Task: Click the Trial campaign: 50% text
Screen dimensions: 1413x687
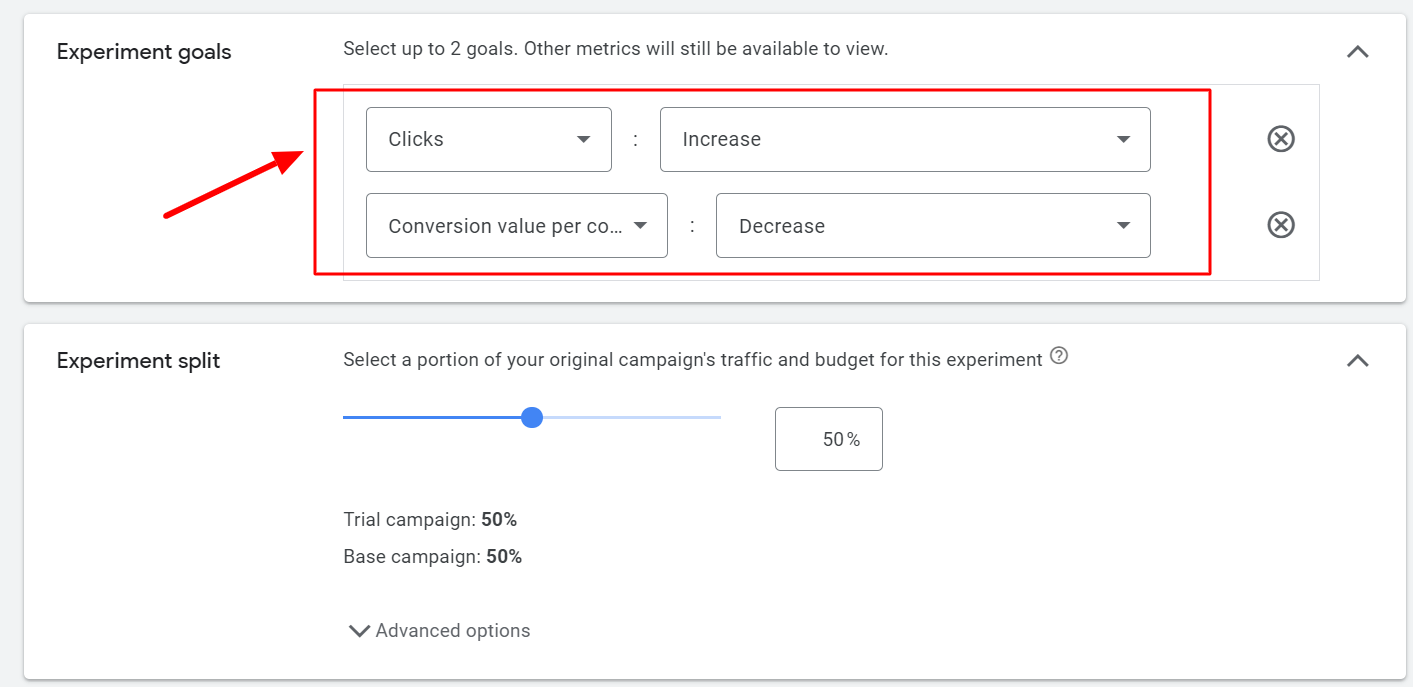Action: click(430, 520)
